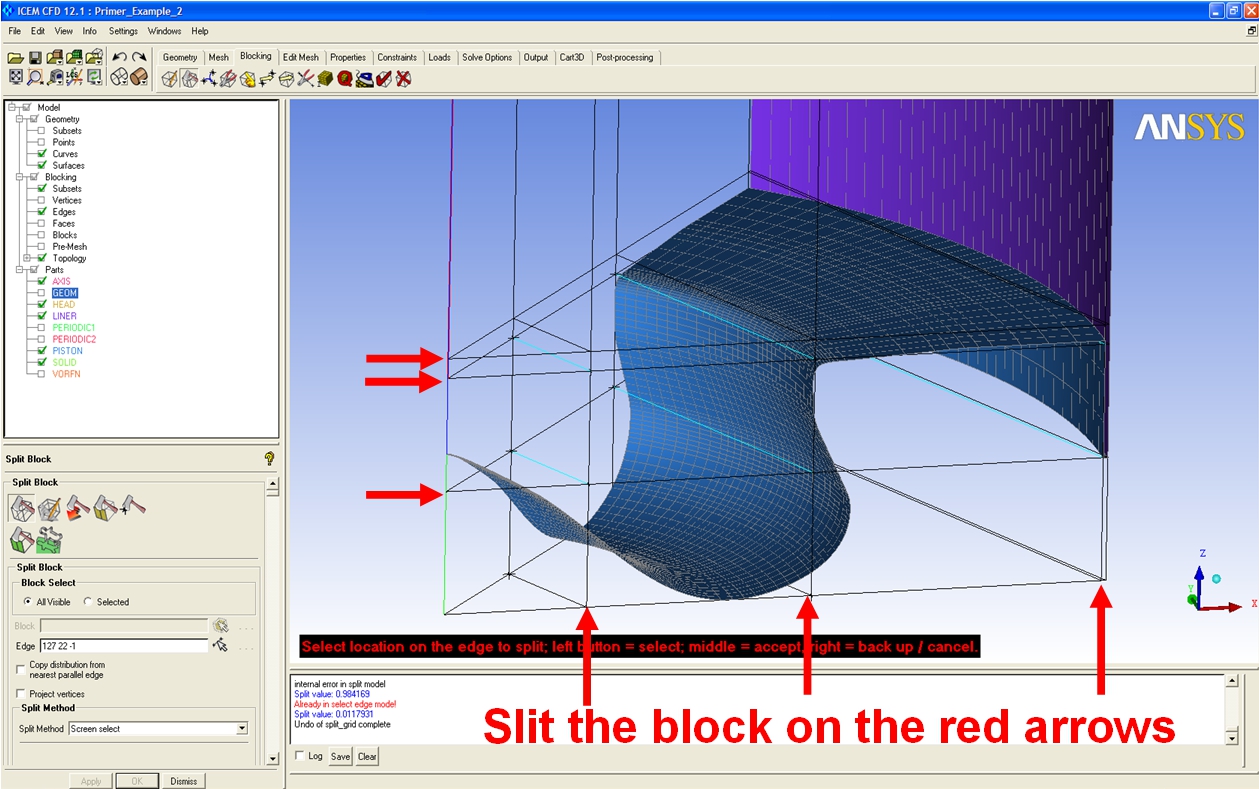Click the Delete Block red X icon
This screenshot has width=1259, height=789.
tap(404, 79)
